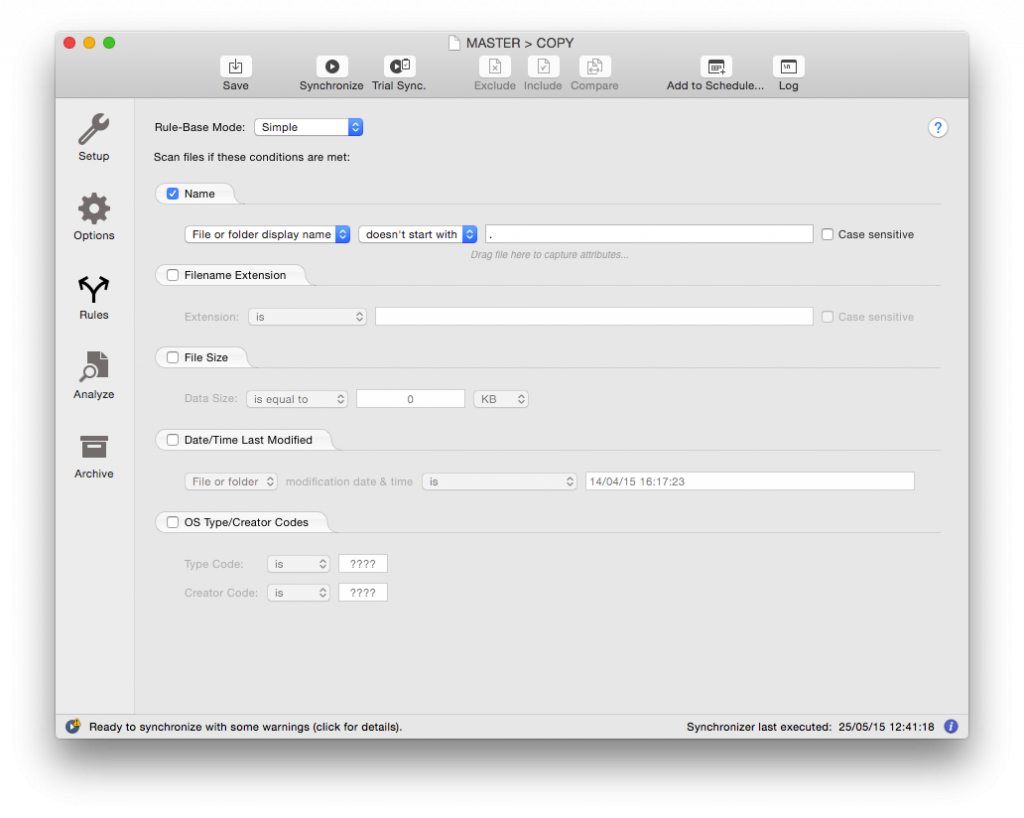
Task: Expand the "doesn't start with" dropdown
Action: coord(418,235)
